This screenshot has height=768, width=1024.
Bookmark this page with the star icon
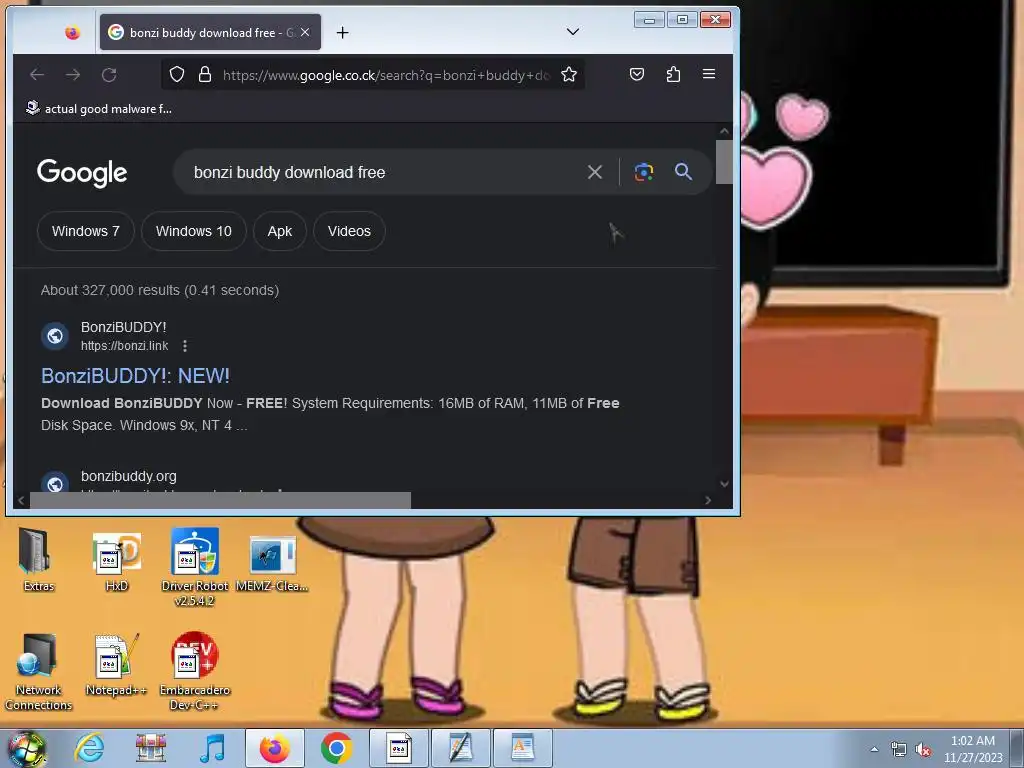[x=569, y=74]
